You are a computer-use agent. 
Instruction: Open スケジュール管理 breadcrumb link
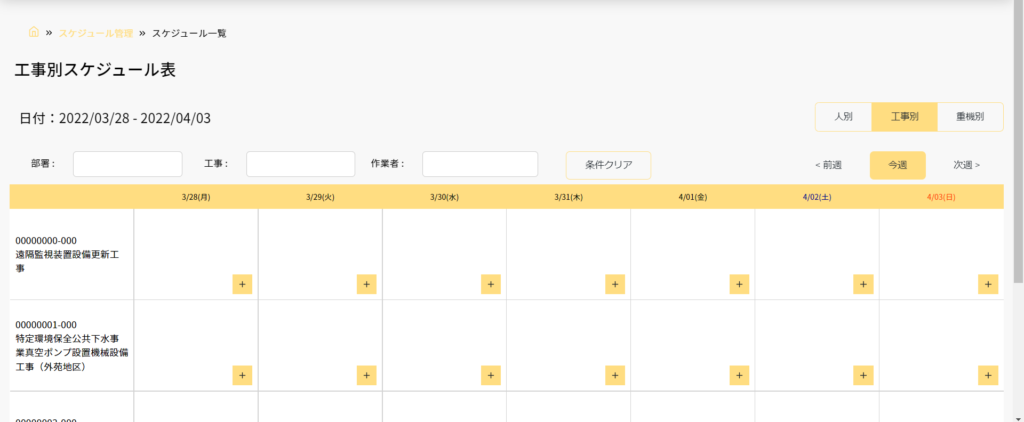point(96,33)
